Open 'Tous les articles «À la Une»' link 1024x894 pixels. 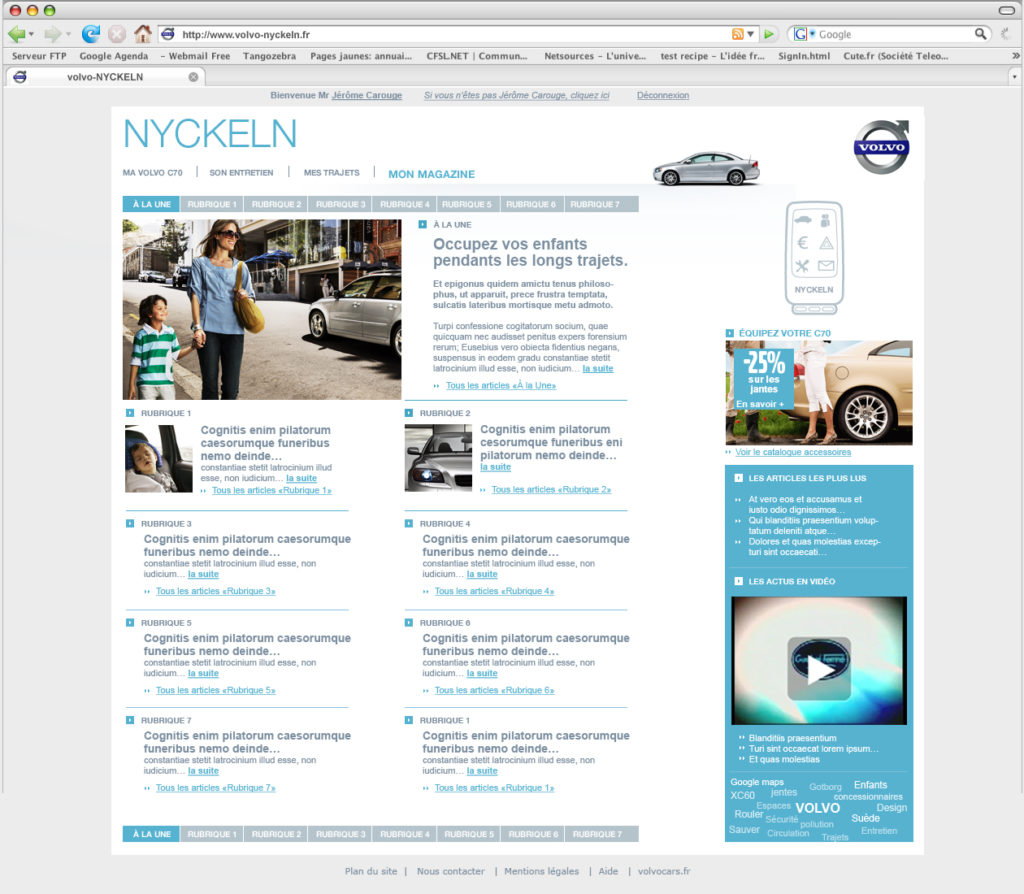tap(501, 386)
